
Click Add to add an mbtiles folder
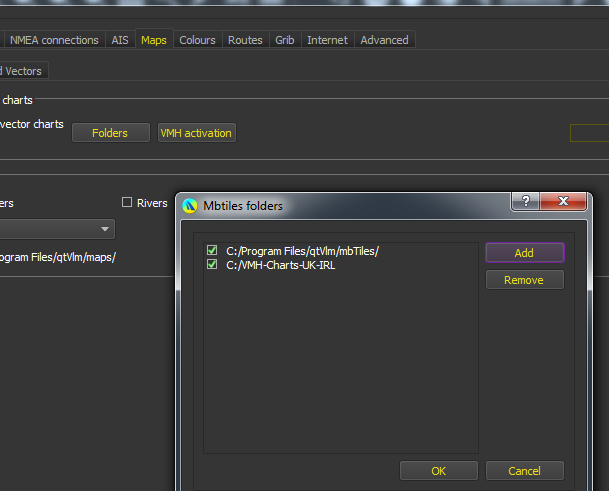[524, 253]
